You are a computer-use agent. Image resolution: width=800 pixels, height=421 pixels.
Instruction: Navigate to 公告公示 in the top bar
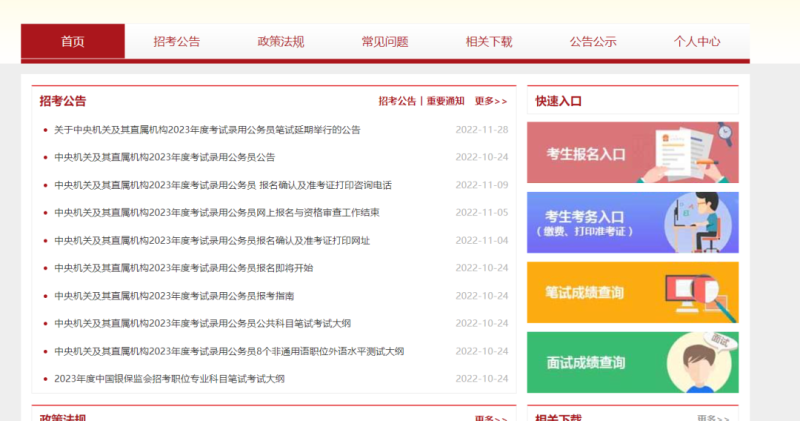click(x=593, y=42)
